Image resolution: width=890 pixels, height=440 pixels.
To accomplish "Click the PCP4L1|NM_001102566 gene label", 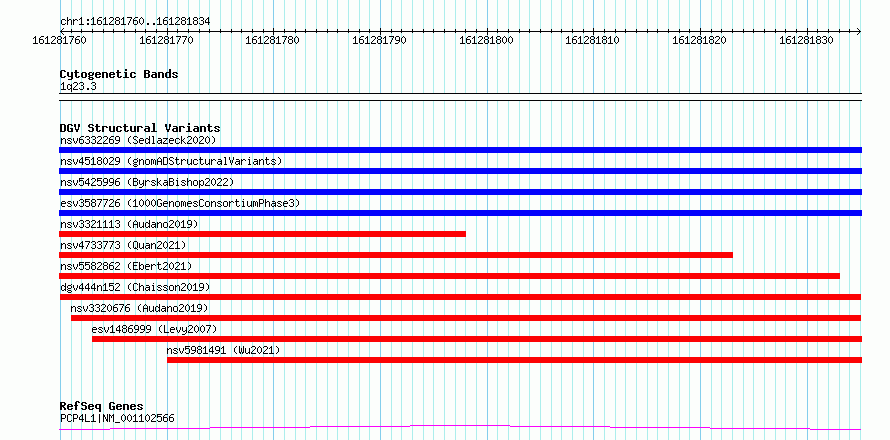I will tap(117, 418).
